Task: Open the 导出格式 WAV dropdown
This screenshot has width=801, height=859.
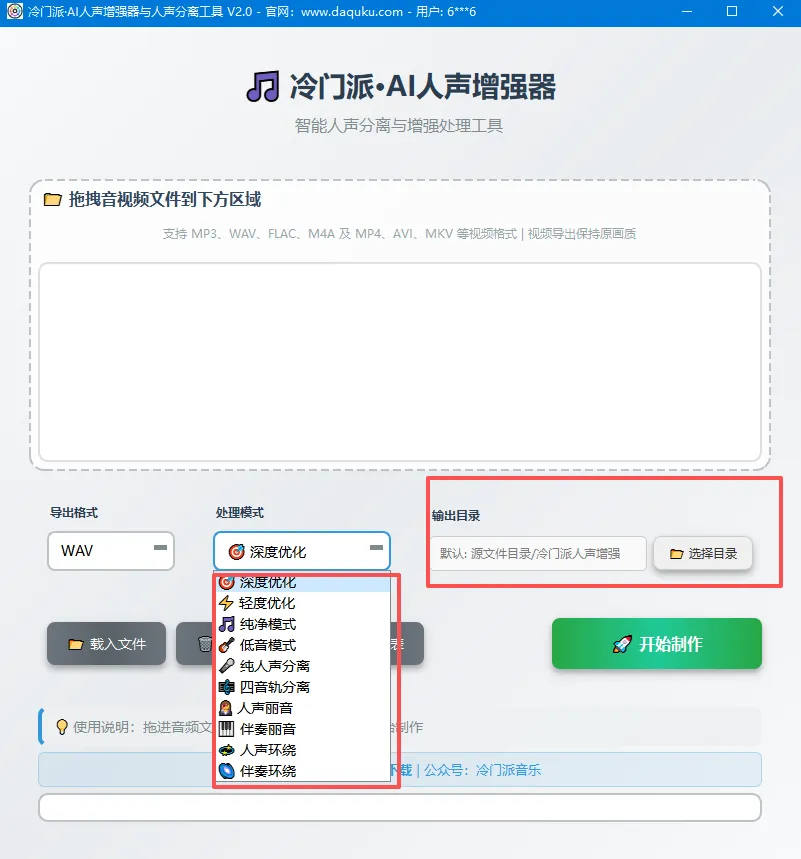Action: [x=111, y=551]
